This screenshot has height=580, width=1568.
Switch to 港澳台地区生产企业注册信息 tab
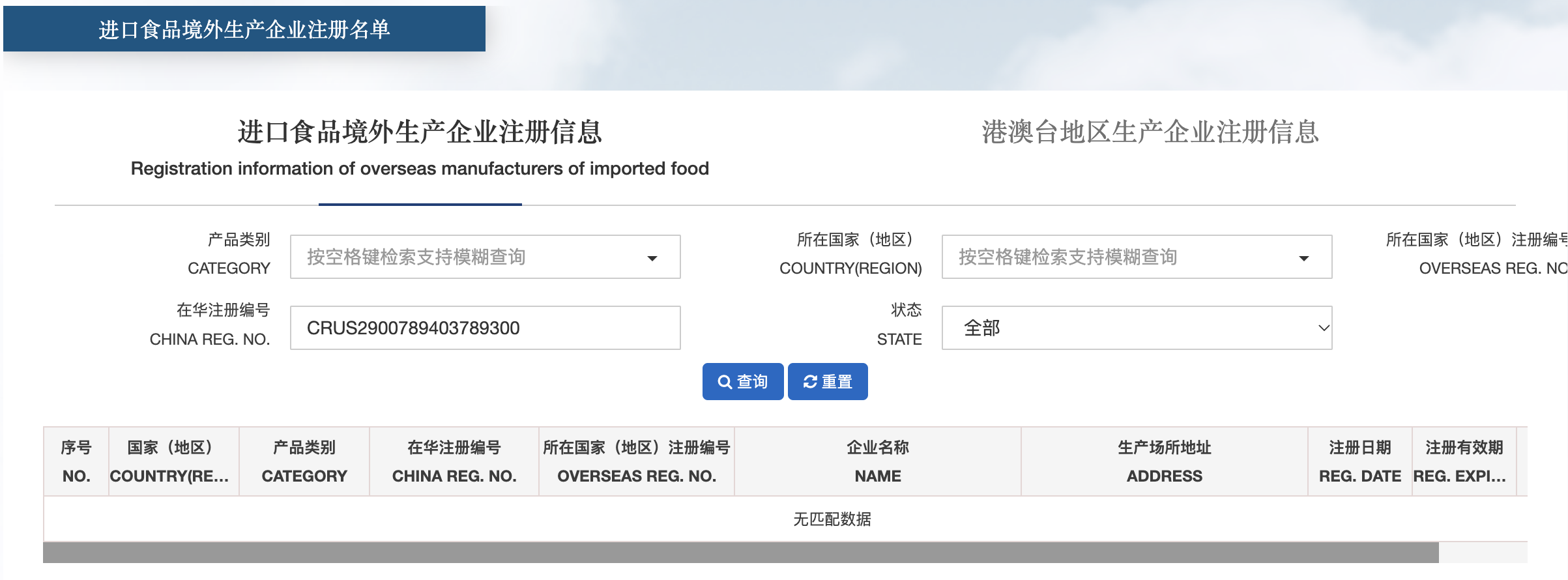[1150, 132]
